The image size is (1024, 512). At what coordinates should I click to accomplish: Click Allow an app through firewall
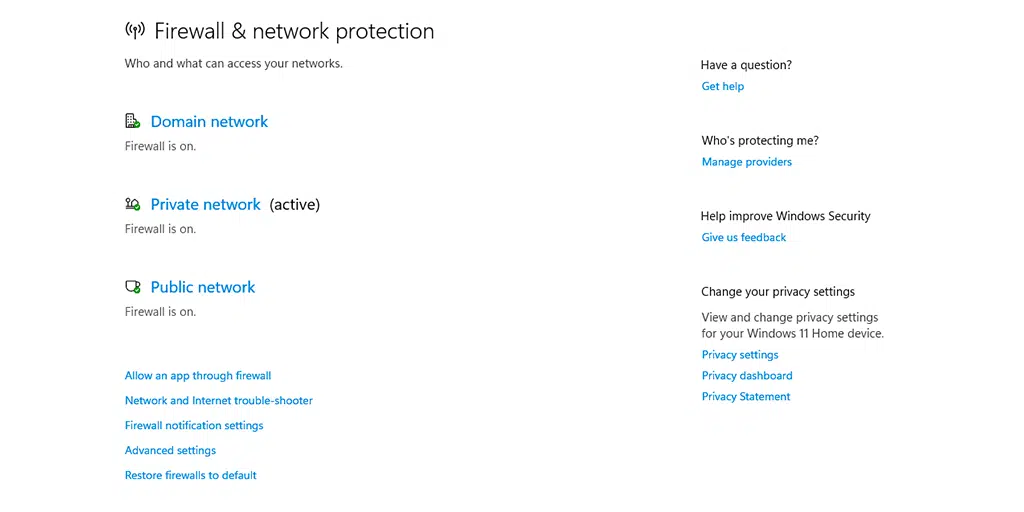pyautogui.click(x=198, y=376)
